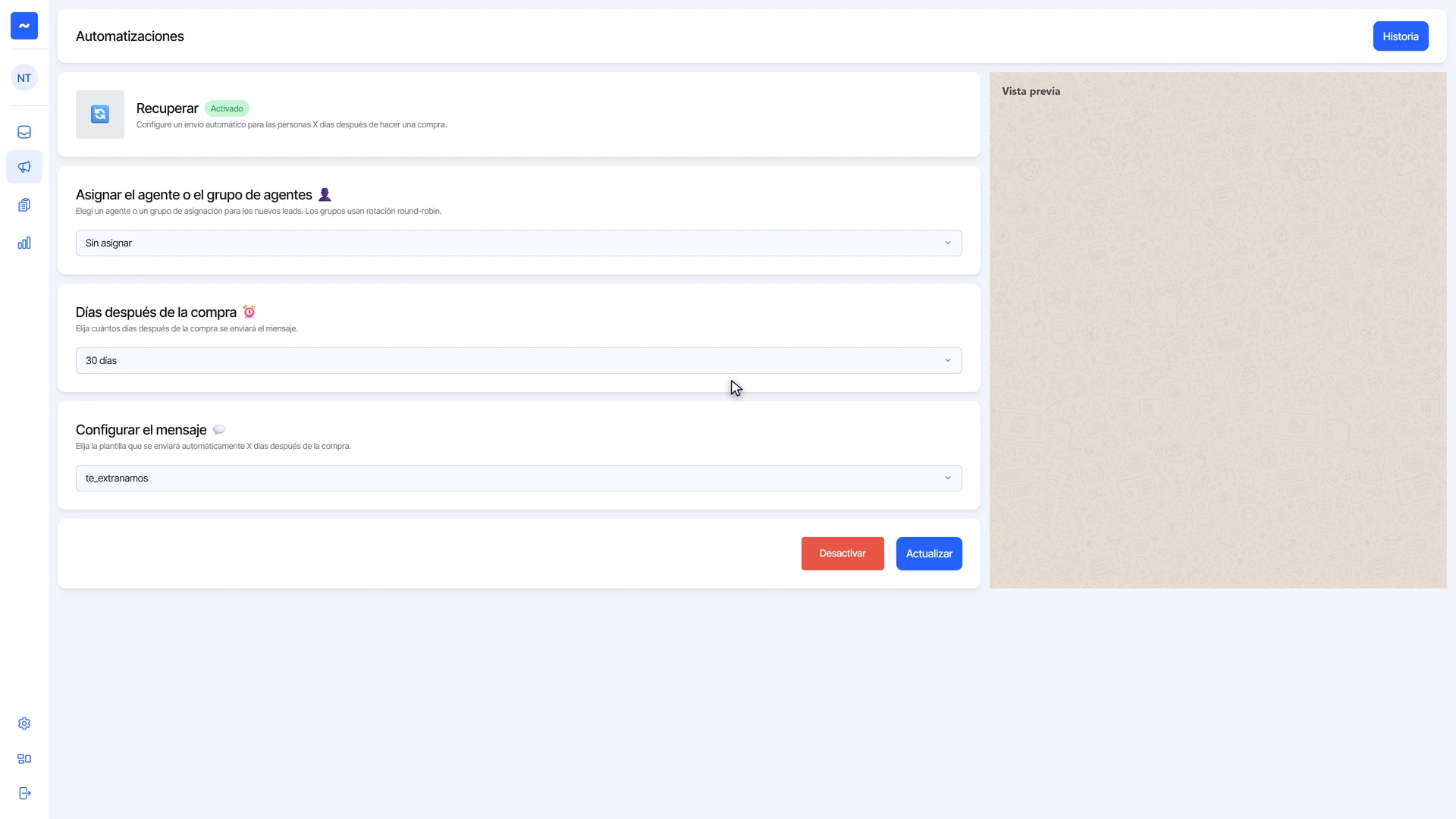Click the logout icon in sidebar
This screenshot has width=1456, height=819.
(24, 793)
